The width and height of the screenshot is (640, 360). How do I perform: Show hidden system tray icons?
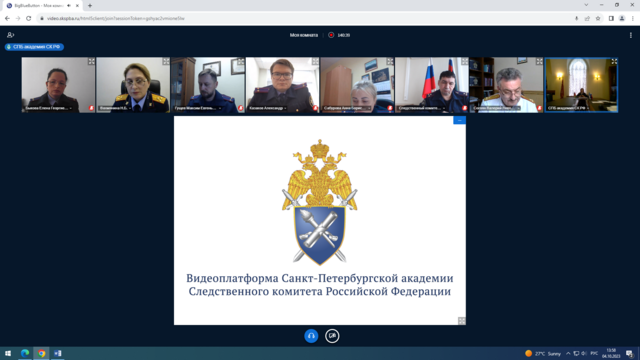[568, 353]
